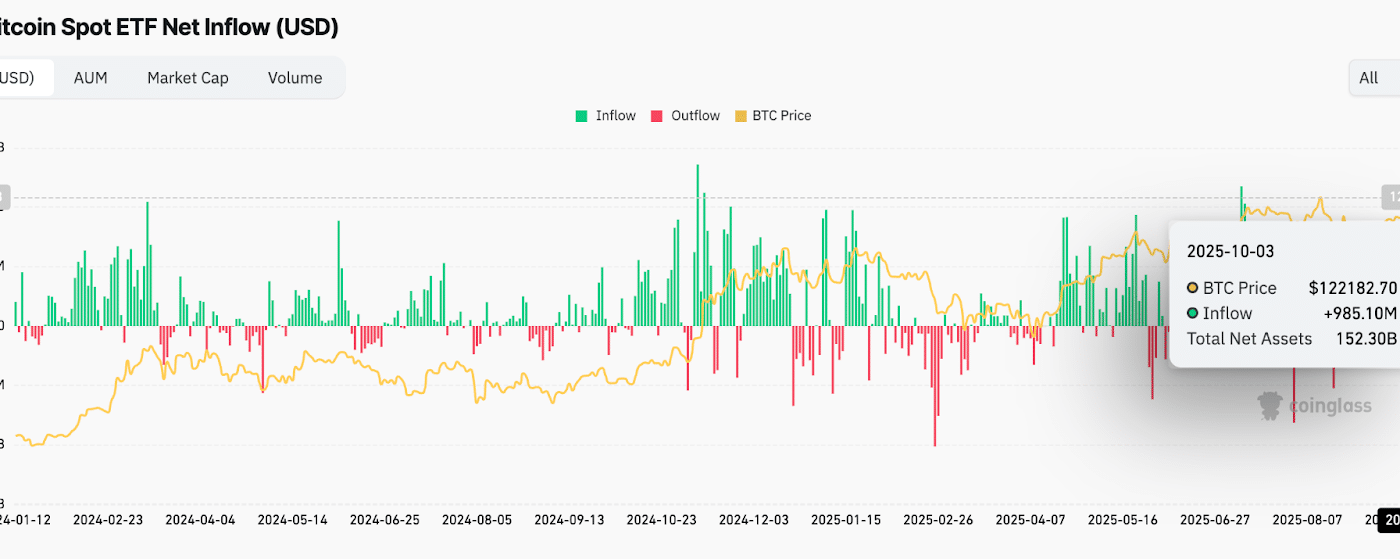Toggle the Inflow series in legend
This screenshot has height=559, width=1400.
point(605,116)
